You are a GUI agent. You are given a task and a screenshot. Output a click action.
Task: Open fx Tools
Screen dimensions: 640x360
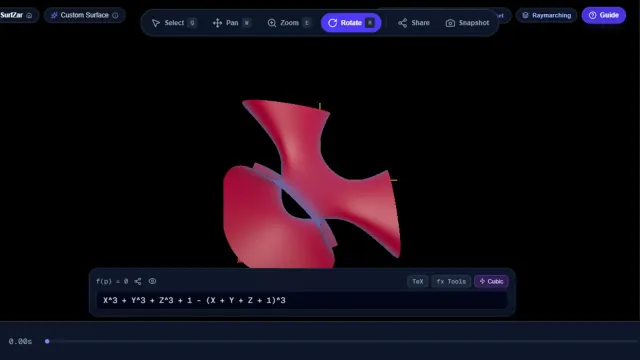(451, 281)
